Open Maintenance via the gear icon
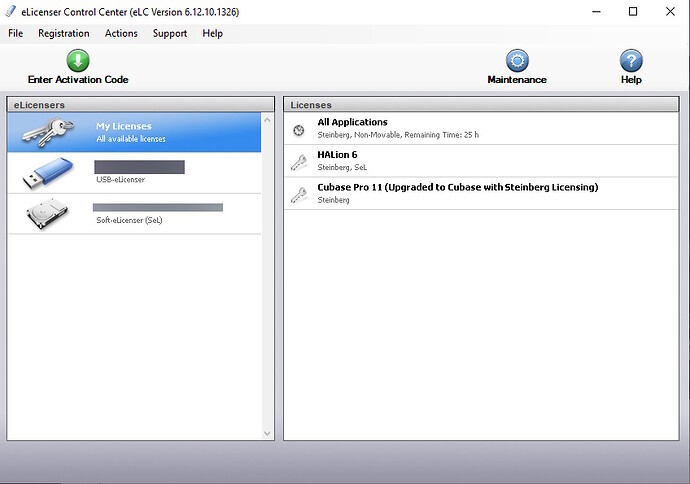Image resolution: width=690 pixels, height=484 pixels. click(x=517, y=61)
